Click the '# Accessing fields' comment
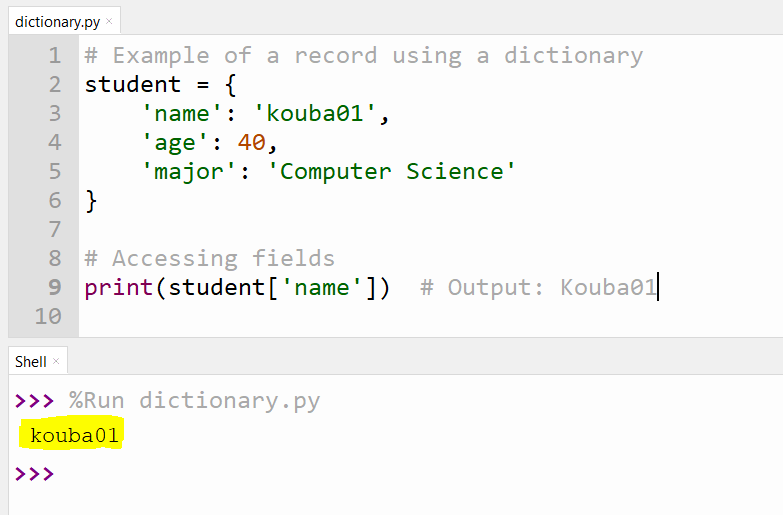 click(209, 259)
